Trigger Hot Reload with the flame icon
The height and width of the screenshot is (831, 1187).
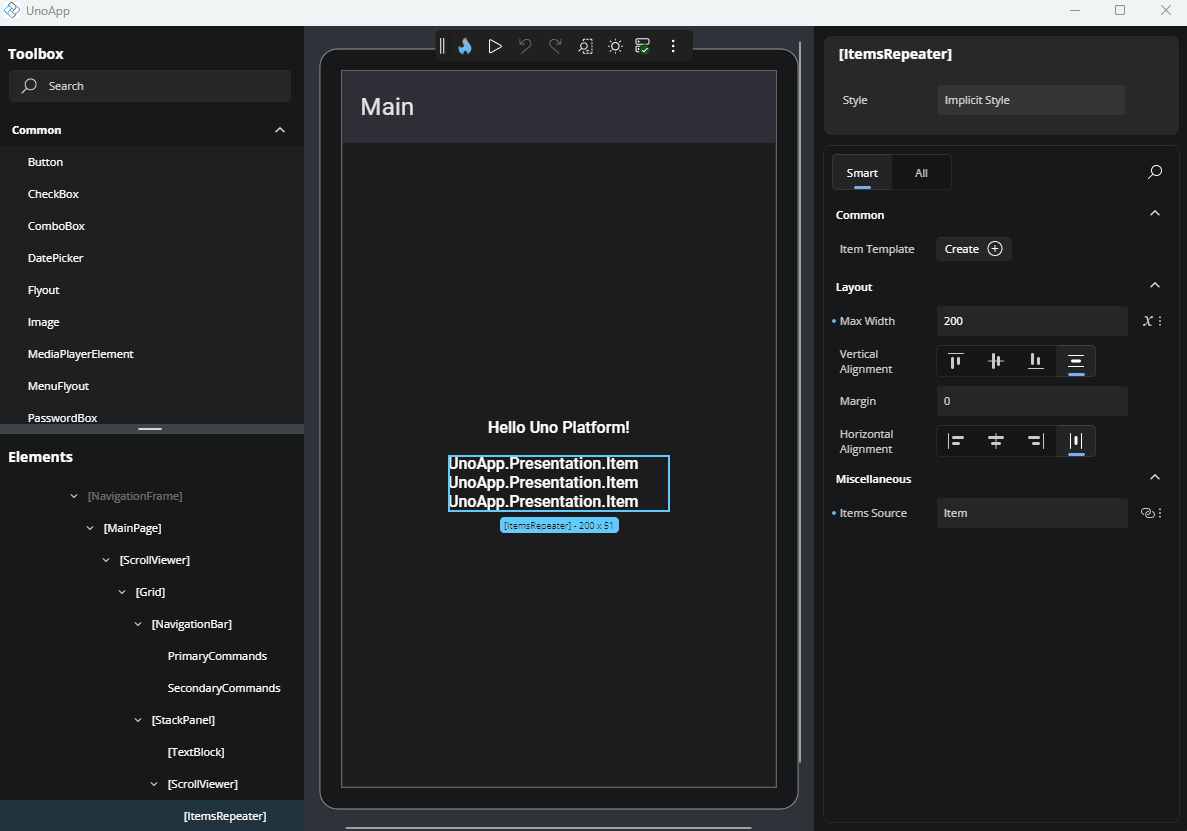pos(465,45)
